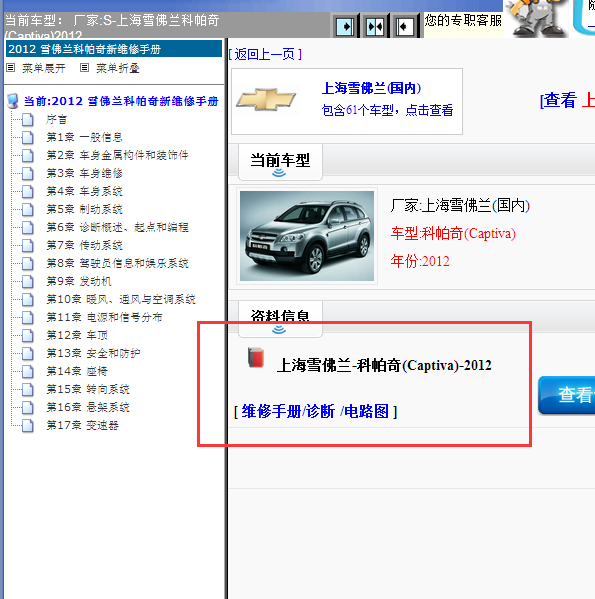Screen dimensions: 595x599
Task: Open 第8章 驾驶员信息和娱乐系统
Action: click(117, 263)
